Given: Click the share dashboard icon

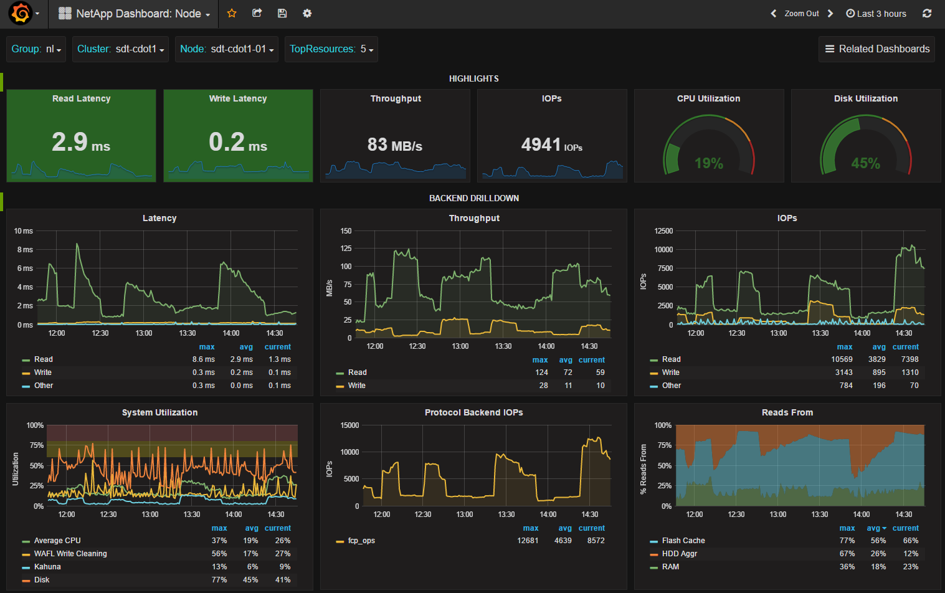Looking at the screenshot, I should [x=257, y=14].
